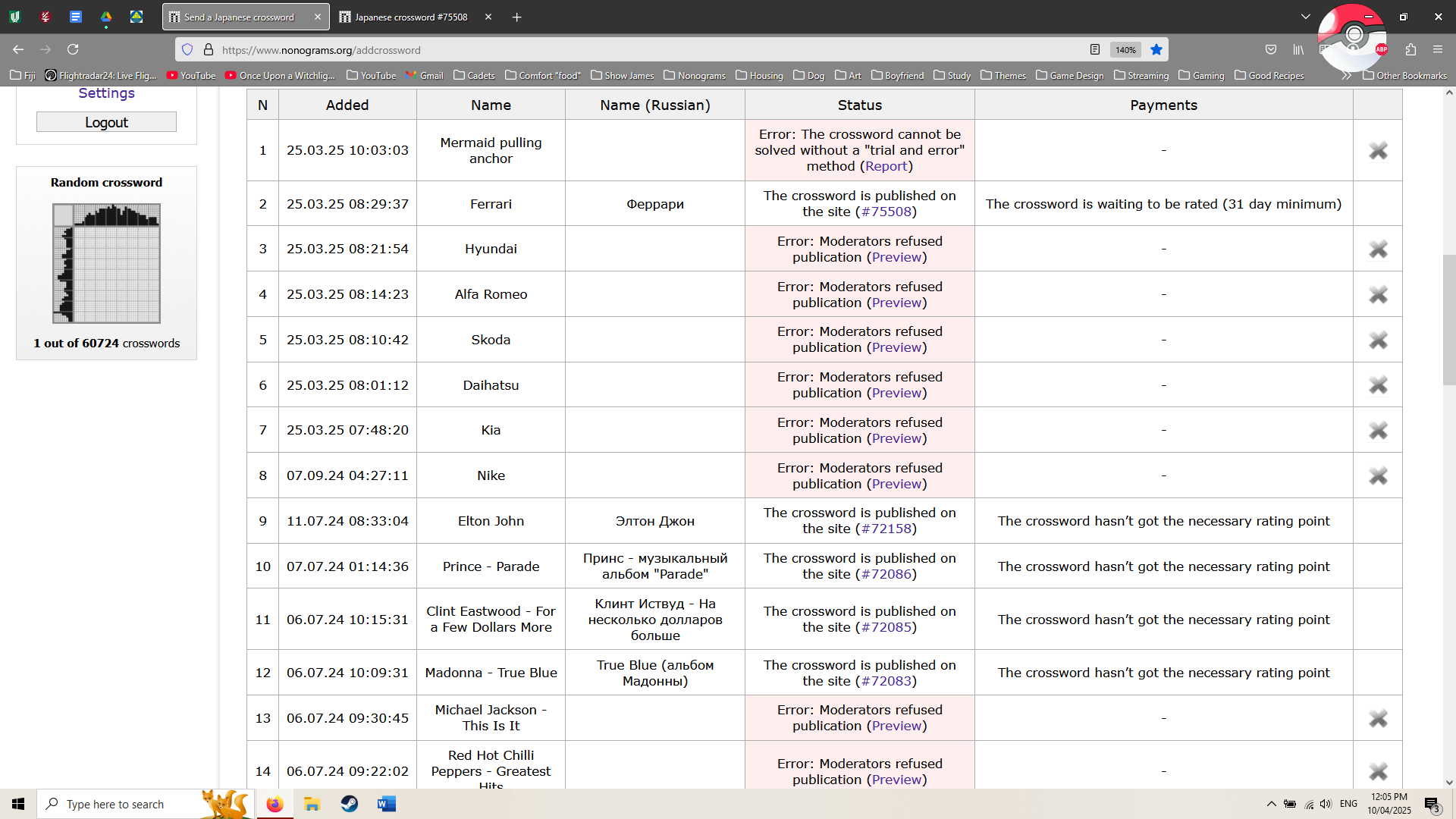Open Word from the taskbar

(x=387, y=804)
